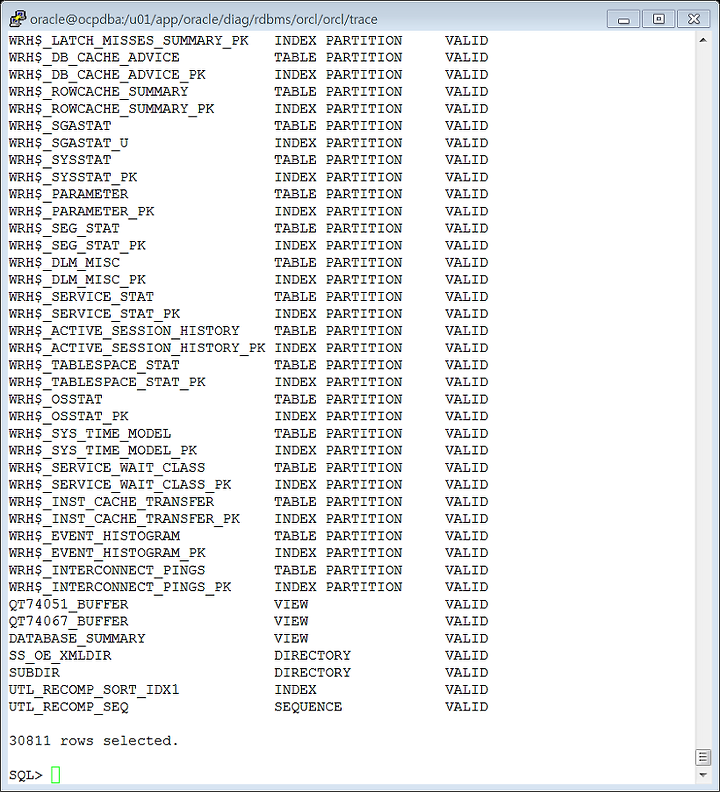720x792 pixels.
Task: Click the scrollbar up arrow
Action: point(703,40)
